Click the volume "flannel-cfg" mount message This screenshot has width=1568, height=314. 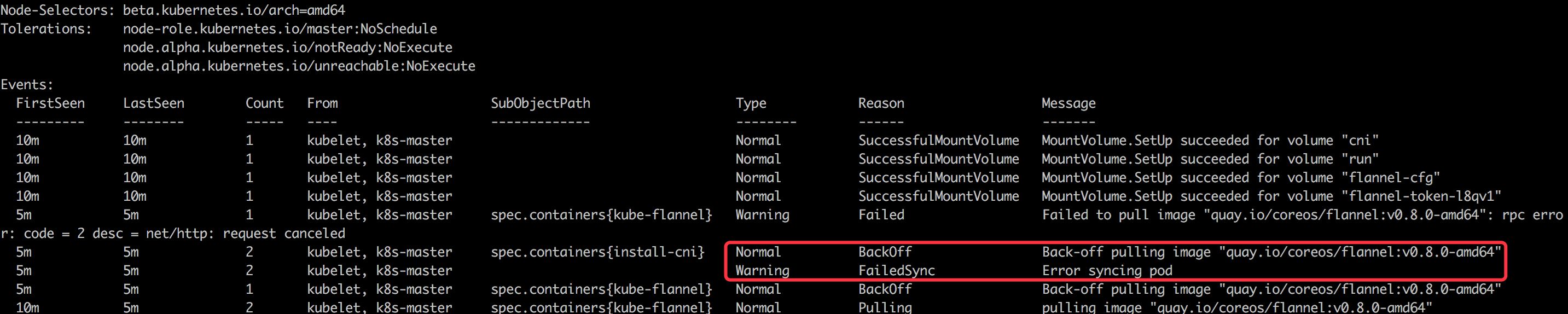1240,178
